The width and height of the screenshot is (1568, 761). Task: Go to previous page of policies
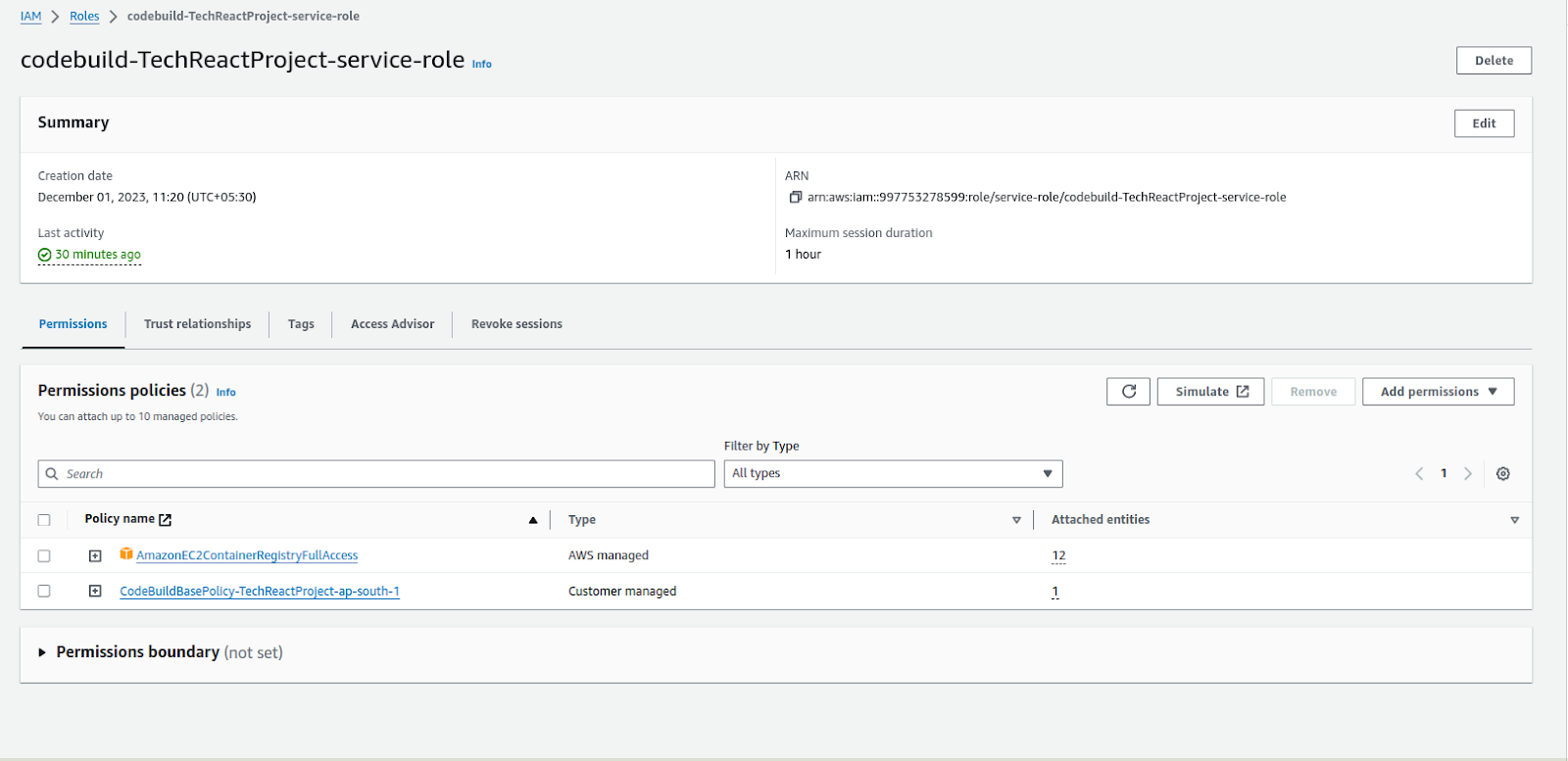1419,474
